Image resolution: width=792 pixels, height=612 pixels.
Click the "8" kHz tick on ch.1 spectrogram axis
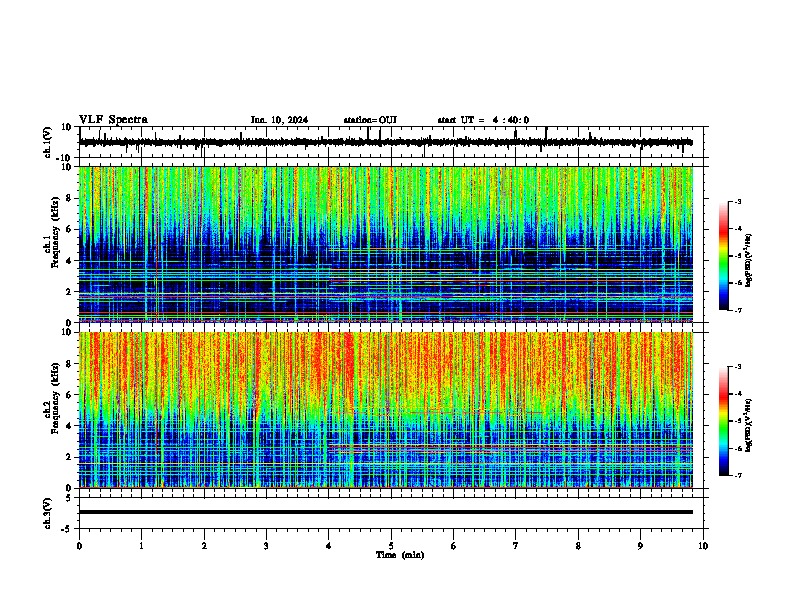pyautogui.click(x=70, y=198)
